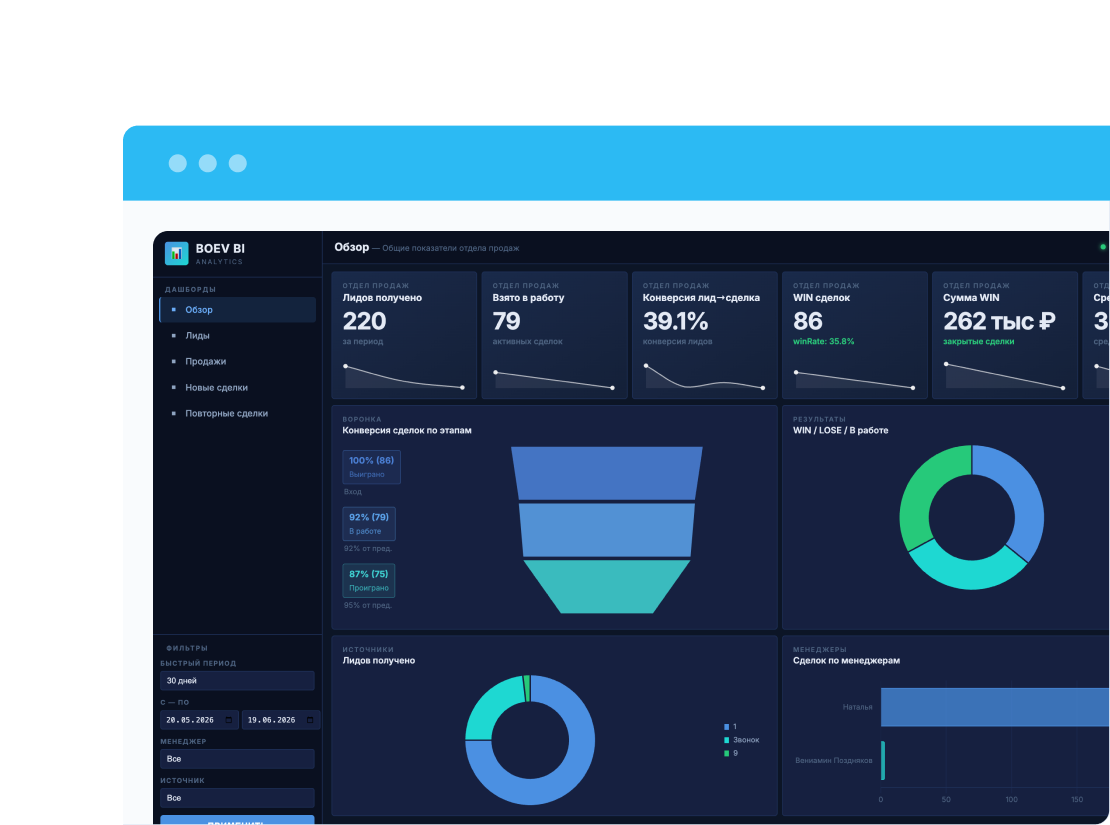Click the Звонок legend marker
Screen dimensions: 1110x825
tap(726, 740)
